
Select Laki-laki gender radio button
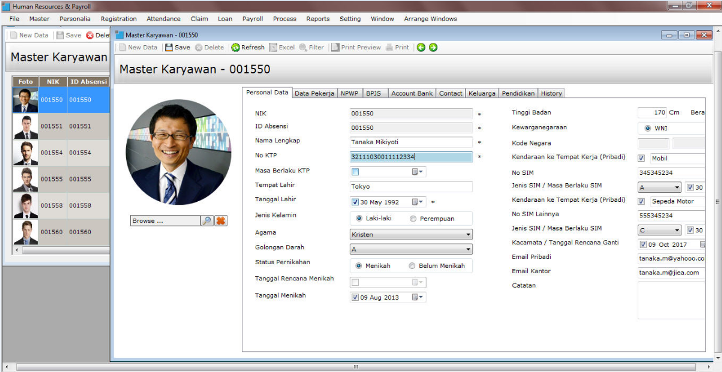coord(359,219)
